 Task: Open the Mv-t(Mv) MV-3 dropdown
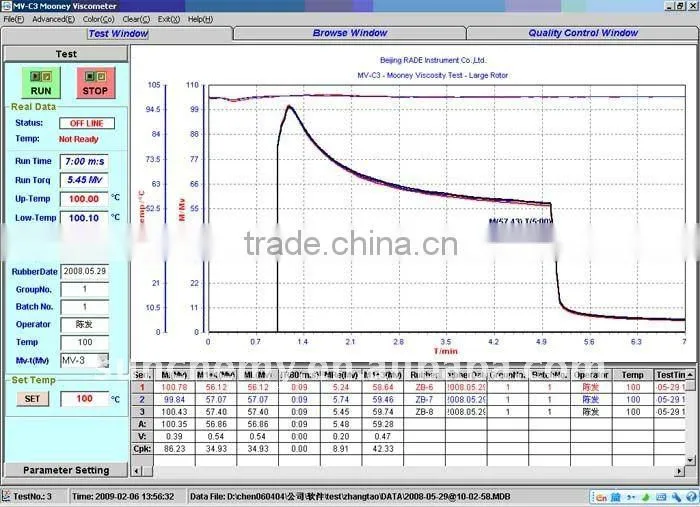click(x=103, y=361)
